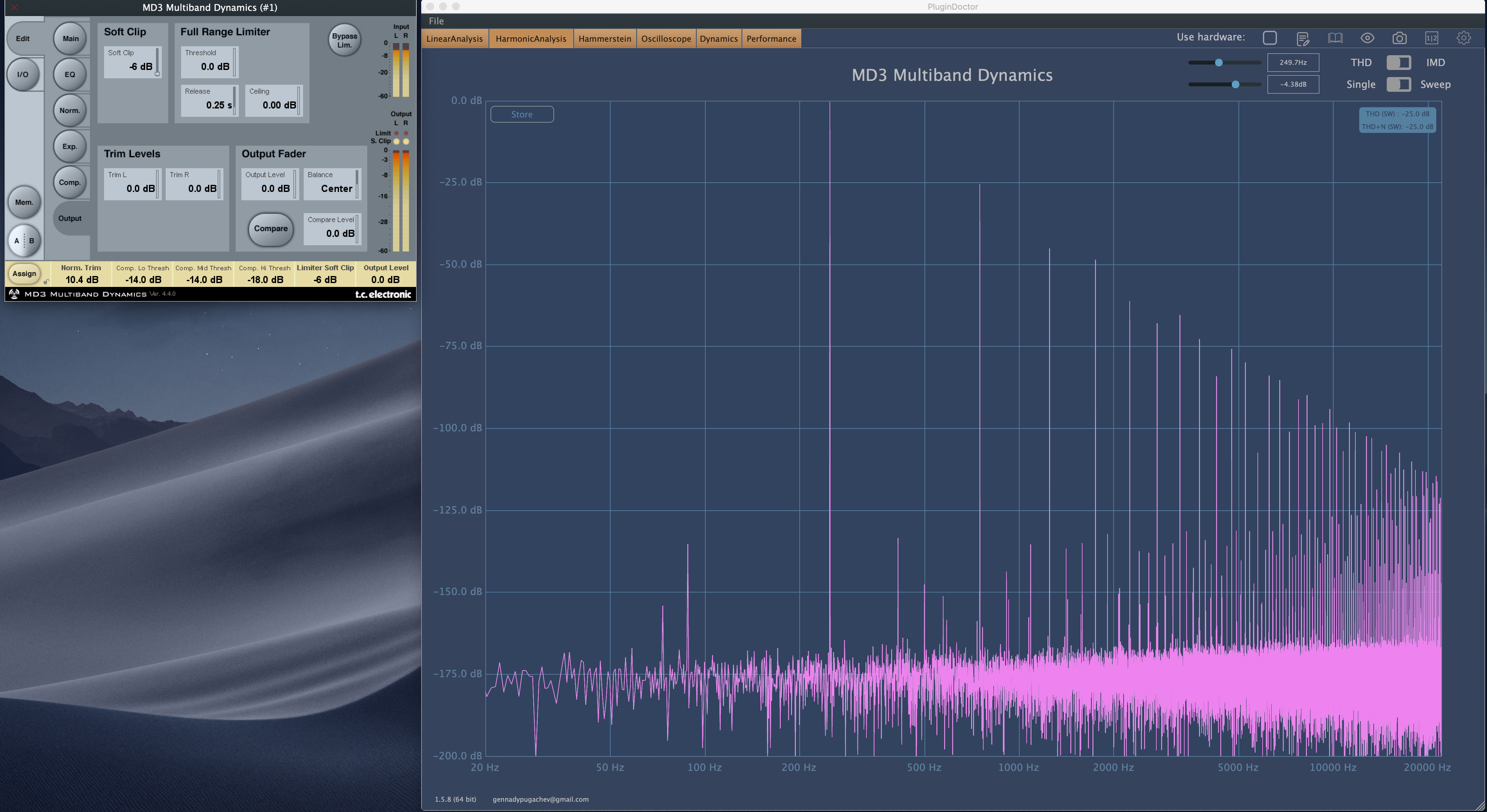Viewport: 1487px width, 812px height.
Task: Click the Ceiling 0.00 dB field
Action: click(274, 100)
